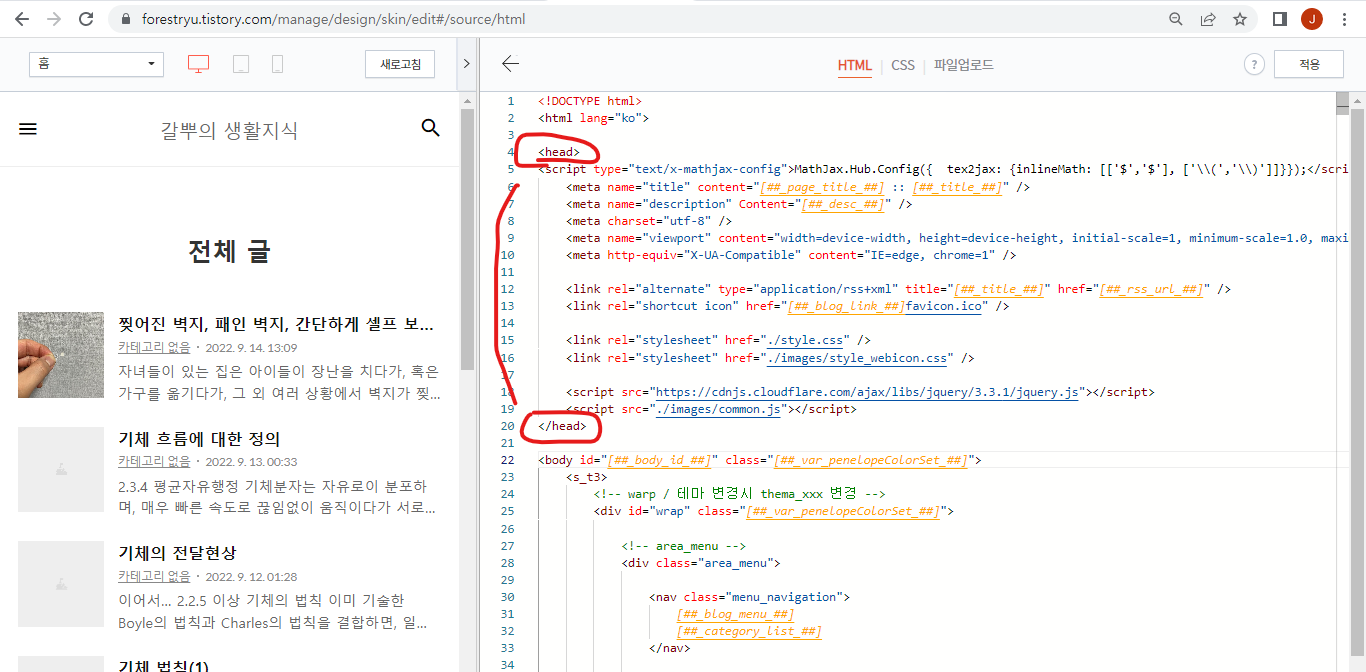
Task: Click the <nav class="menu_navigation"> line
Action: click(750, 597)
